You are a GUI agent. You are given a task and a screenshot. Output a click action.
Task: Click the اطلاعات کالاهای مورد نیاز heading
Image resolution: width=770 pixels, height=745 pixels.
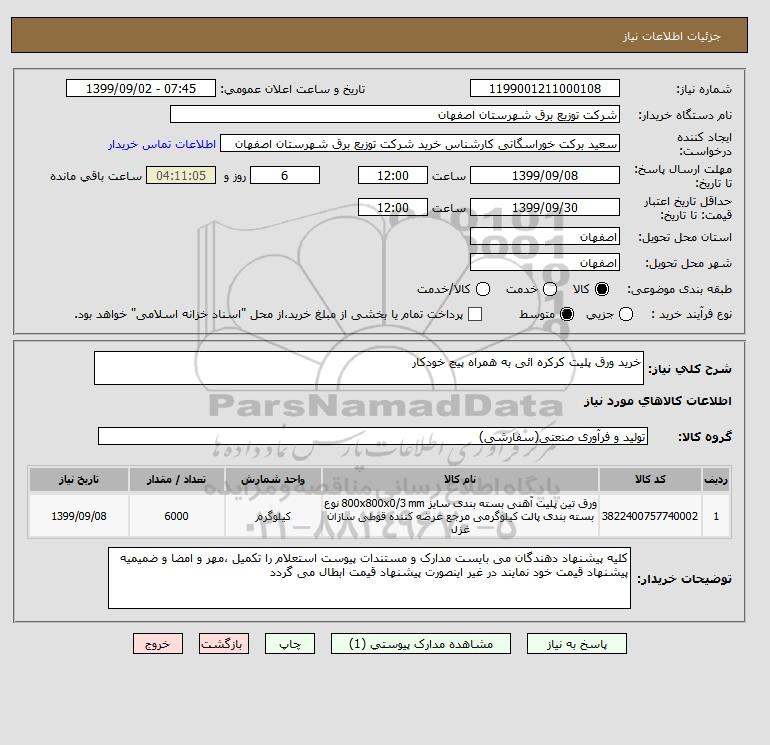click(x=658, y=401)
